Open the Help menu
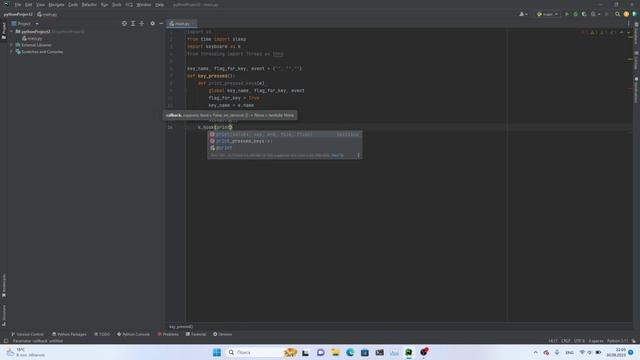This screenshot has height=360, width=640. pos(160,5)
